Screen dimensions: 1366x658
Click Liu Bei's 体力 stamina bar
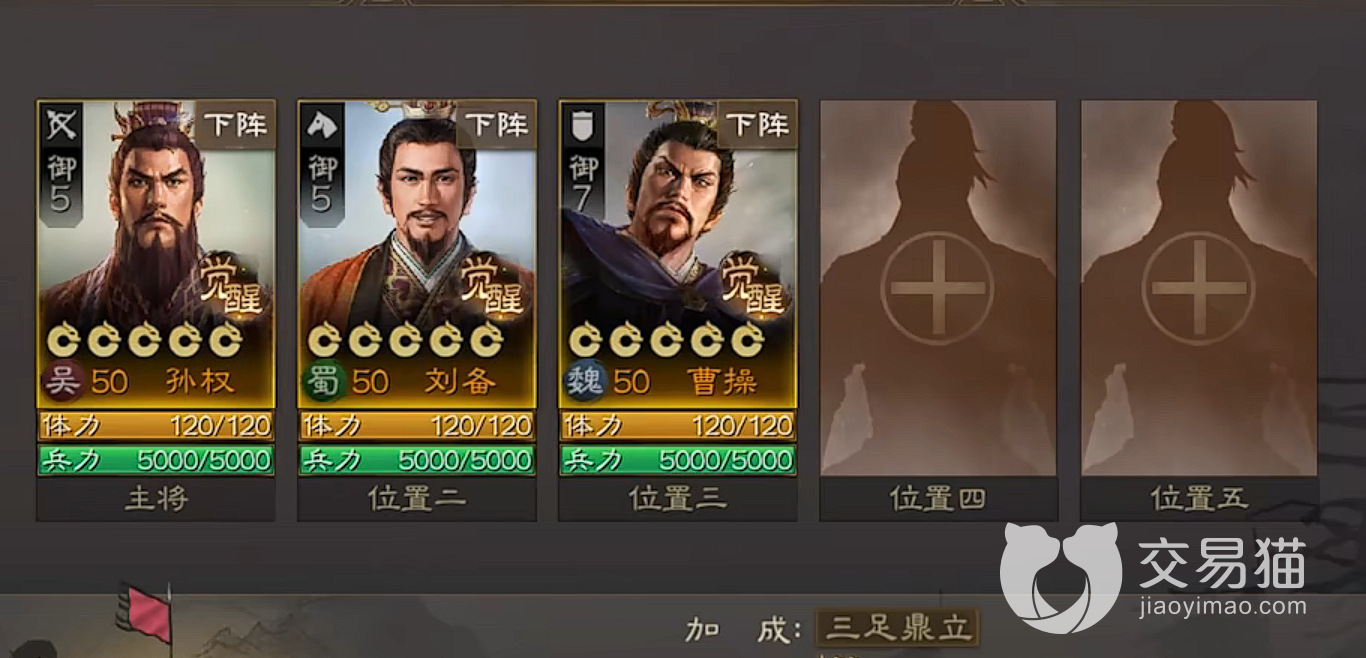click(417, 426)
